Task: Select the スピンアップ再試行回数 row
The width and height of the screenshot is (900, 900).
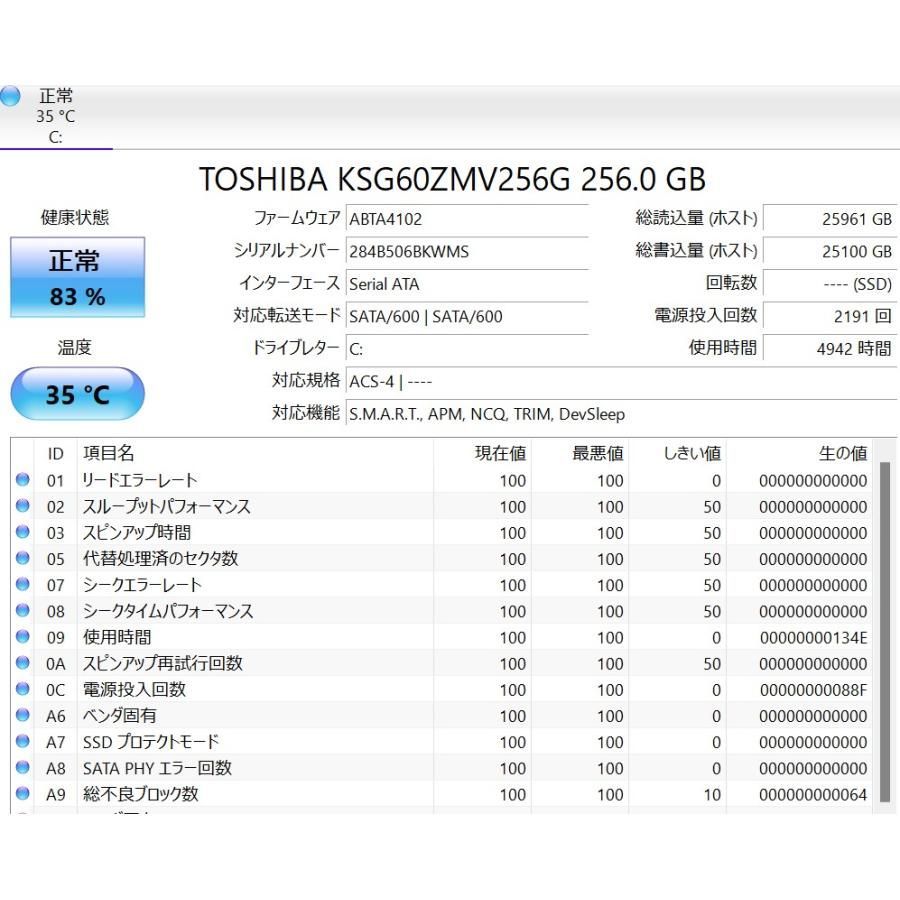Action: tap(442, 664)
